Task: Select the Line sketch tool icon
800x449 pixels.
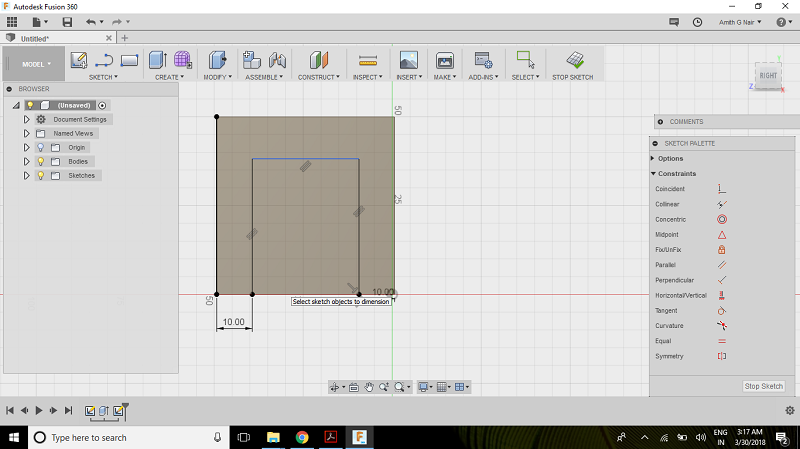Action: (104, 60)
